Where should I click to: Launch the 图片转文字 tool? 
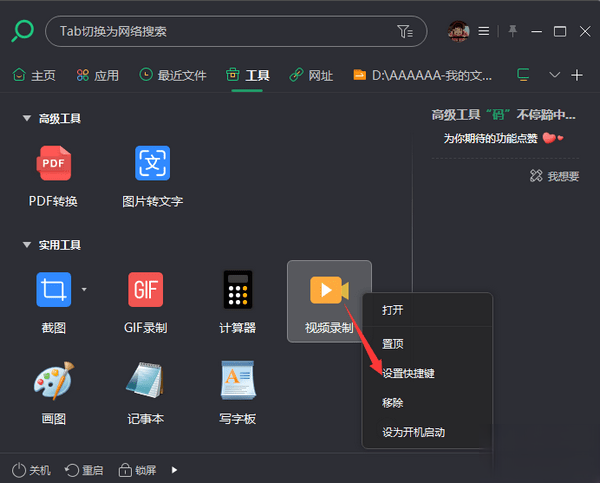click(x=152, y=176)
